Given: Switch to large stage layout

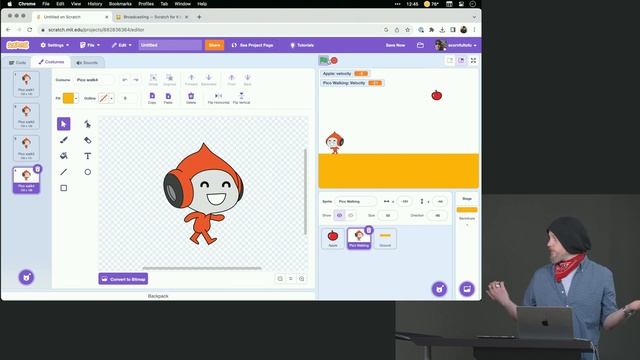Looking at the screenshot, I should [x=461, y=60].
